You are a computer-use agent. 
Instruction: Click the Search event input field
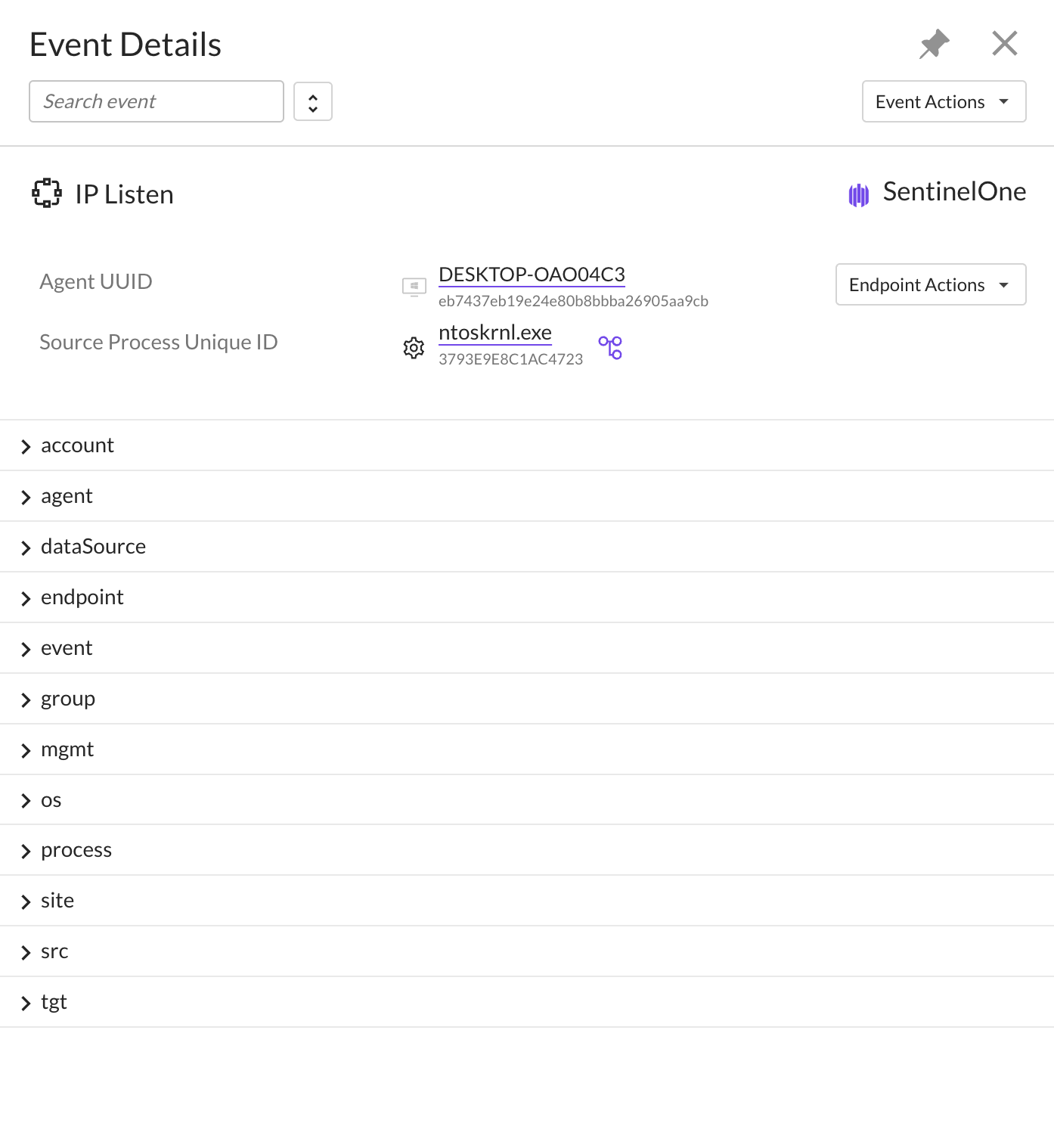157,101
